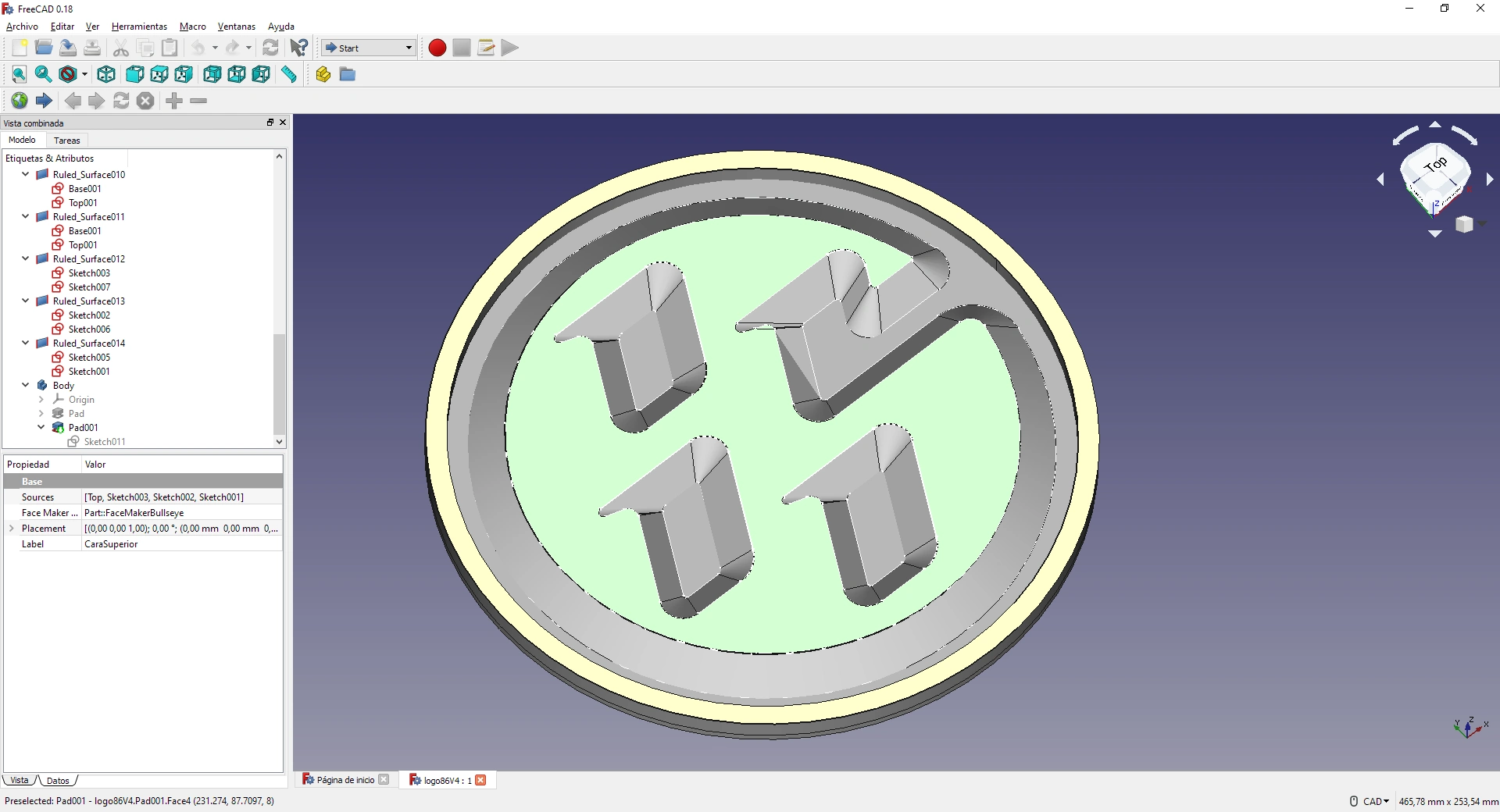Select Sketch011 in the model tree
1500x812 pixels.
pos(105,441)
